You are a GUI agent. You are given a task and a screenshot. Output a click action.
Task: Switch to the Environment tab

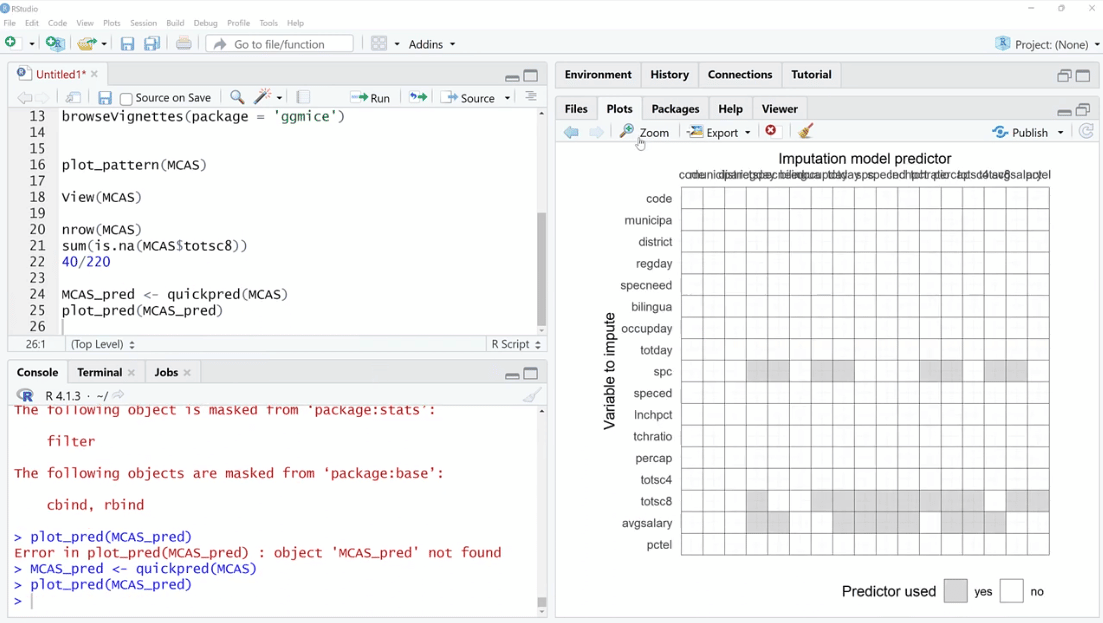(x=598, y=75)
